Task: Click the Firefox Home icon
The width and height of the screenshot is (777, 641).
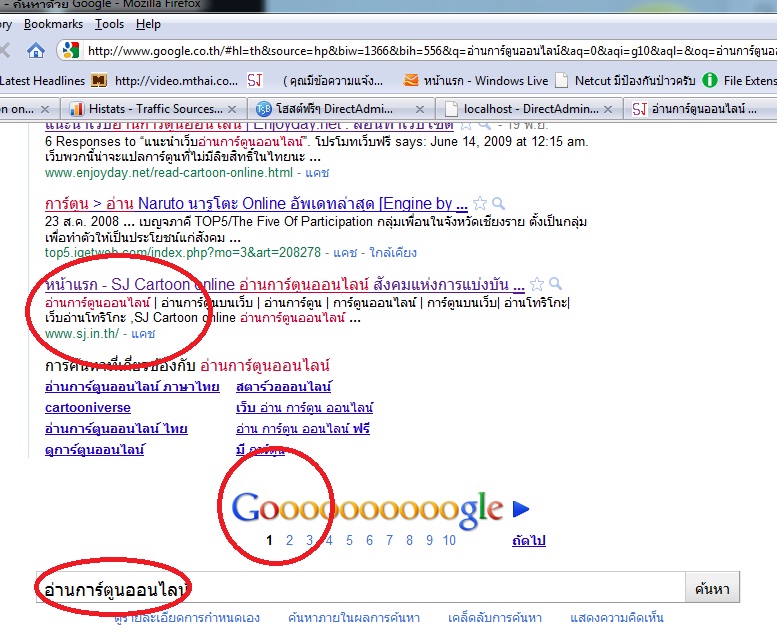Action: click(x=36, y=51)
